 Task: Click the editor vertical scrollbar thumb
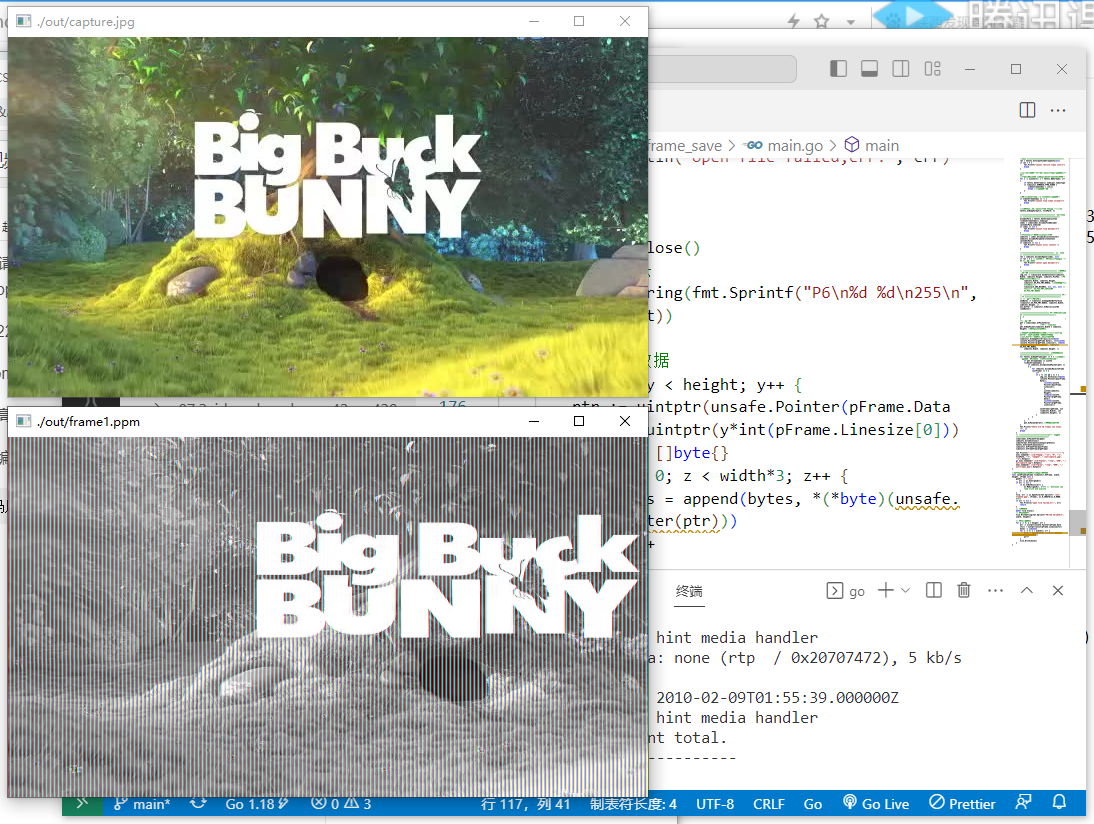click(x=1078, y=522)
